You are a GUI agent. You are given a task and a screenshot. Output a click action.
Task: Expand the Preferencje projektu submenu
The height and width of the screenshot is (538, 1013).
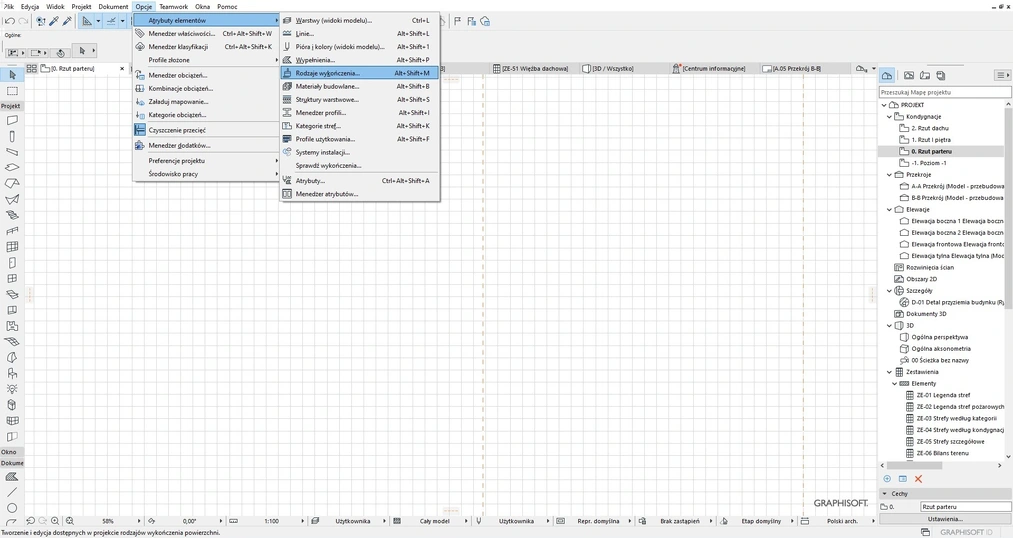(x=177, y=160)
